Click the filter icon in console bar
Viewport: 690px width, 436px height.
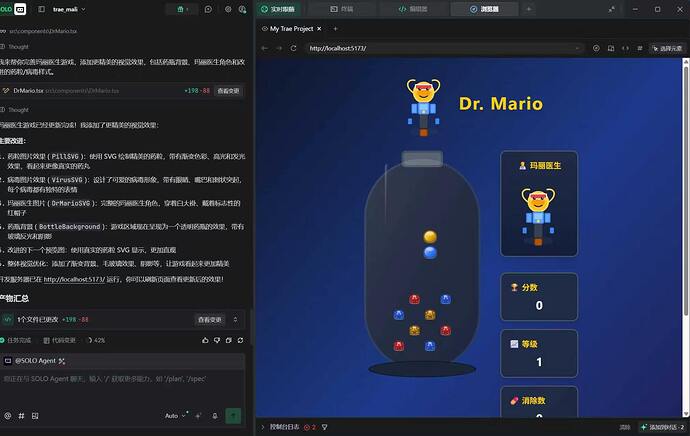(x=324, y=427)
